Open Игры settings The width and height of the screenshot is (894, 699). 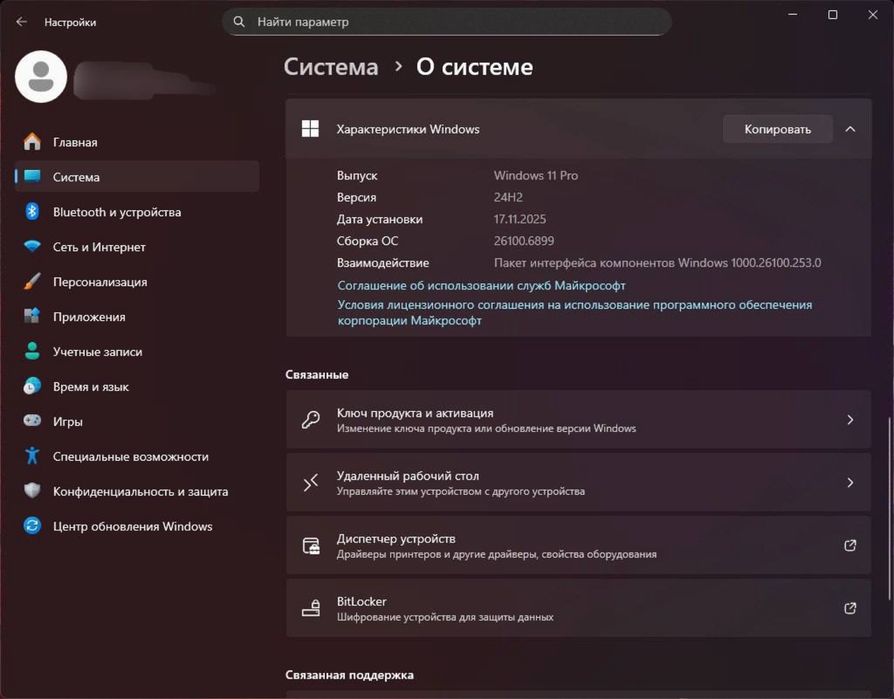(x=137, y=421)
